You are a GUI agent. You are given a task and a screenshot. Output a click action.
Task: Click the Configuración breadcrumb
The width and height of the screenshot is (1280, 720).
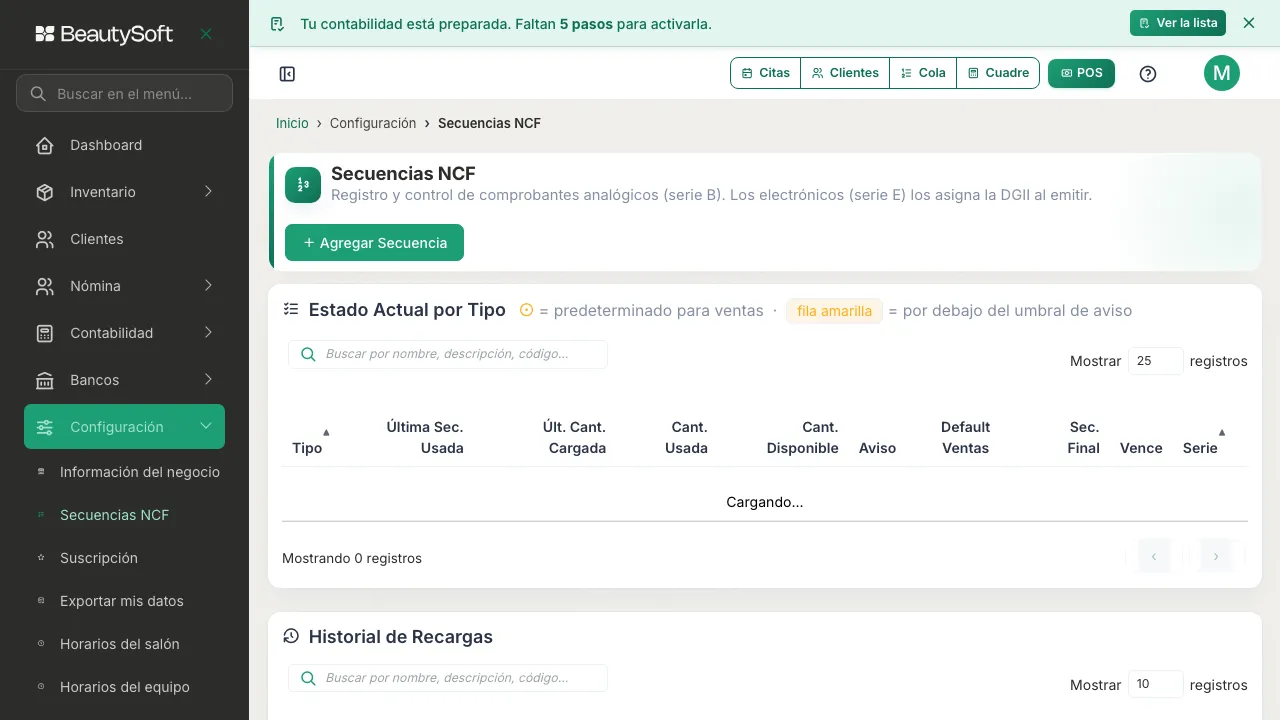pos(373,123)
